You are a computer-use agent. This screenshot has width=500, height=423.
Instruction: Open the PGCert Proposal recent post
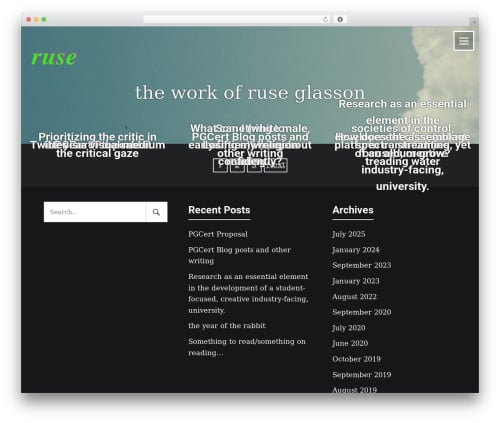(218, 234)
